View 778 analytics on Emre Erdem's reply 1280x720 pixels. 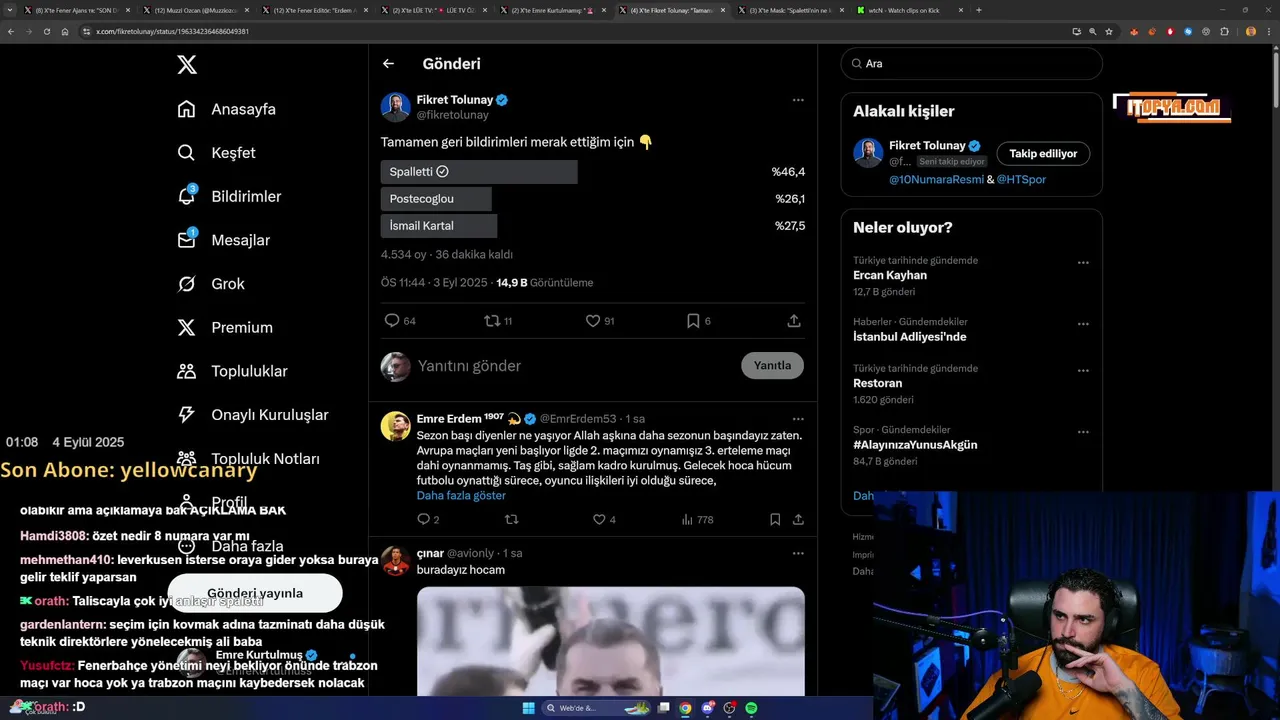[x=697, y=520]
